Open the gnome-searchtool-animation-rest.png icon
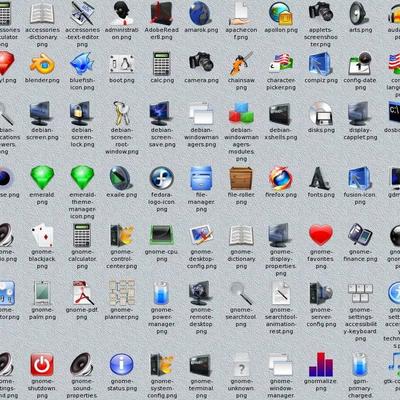This screenshot has height=400, width=400. pyautogui.click(x=281, y=293)
